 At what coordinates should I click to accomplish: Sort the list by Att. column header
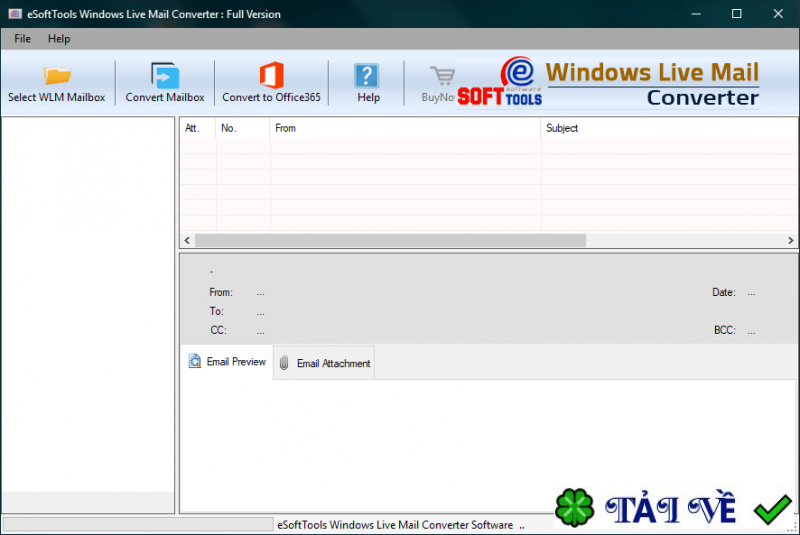(198, 128)
